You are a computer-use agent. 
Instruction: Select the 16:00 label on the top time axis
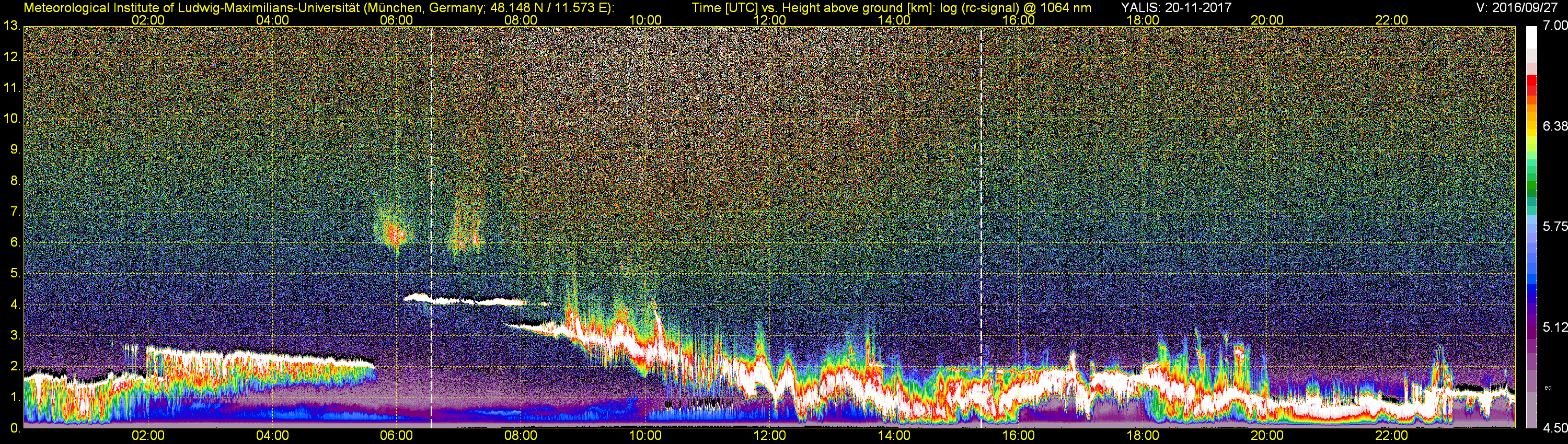point(1018,20)
